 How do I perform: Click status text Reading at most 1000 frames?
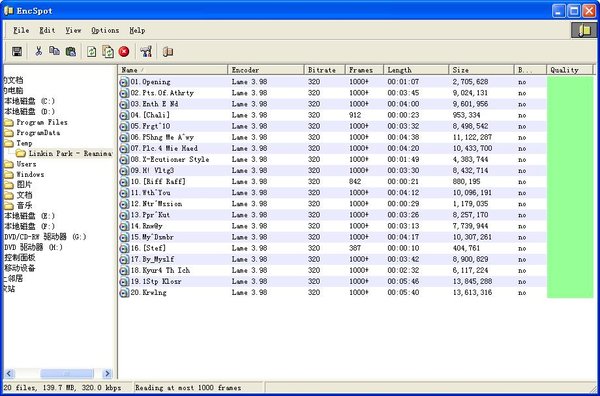click(x=188, y=388)
